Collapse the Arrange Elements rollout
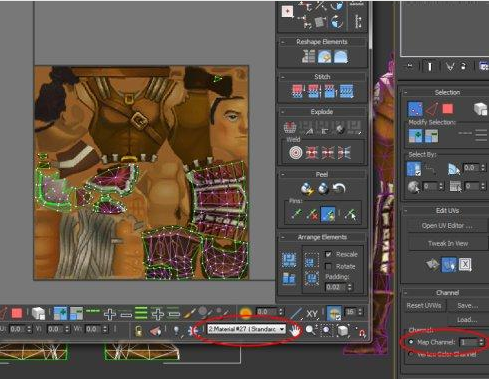 [283, 237]
